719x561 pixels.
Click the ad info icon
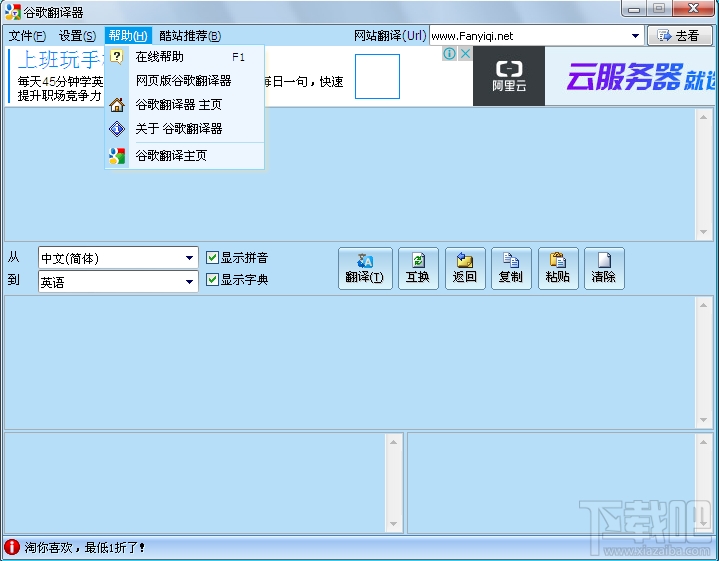point(449,54)
